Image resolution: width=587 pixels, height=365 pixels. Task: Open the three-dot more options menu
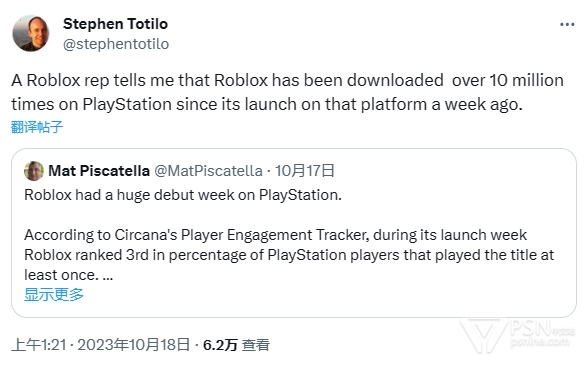(567, 25)
